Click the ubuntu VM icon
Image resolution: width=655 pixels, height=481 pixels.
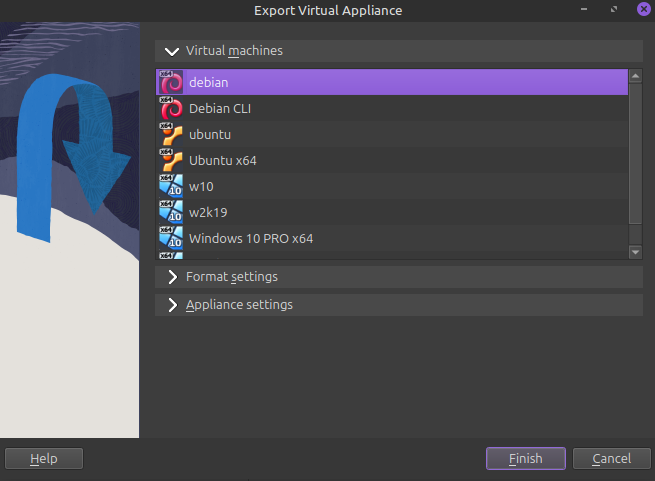click(x=171, y=134)
